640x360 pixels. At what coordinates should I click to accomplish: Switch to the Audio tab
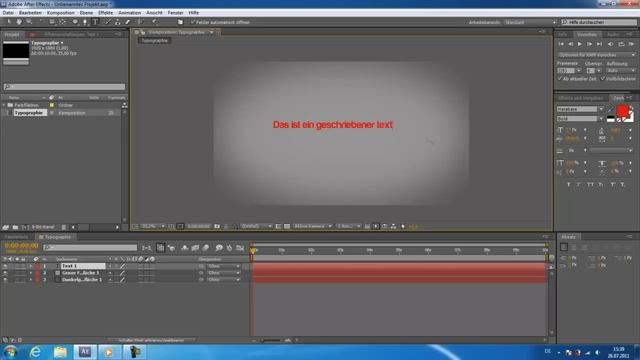(613, 35)
